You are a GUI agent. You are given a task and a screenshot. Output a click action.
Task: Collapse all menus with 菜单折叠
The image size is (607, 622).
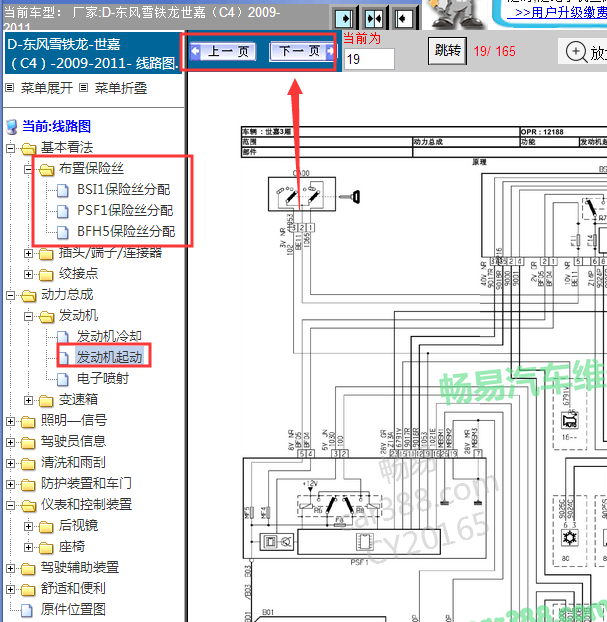point(121,88)
